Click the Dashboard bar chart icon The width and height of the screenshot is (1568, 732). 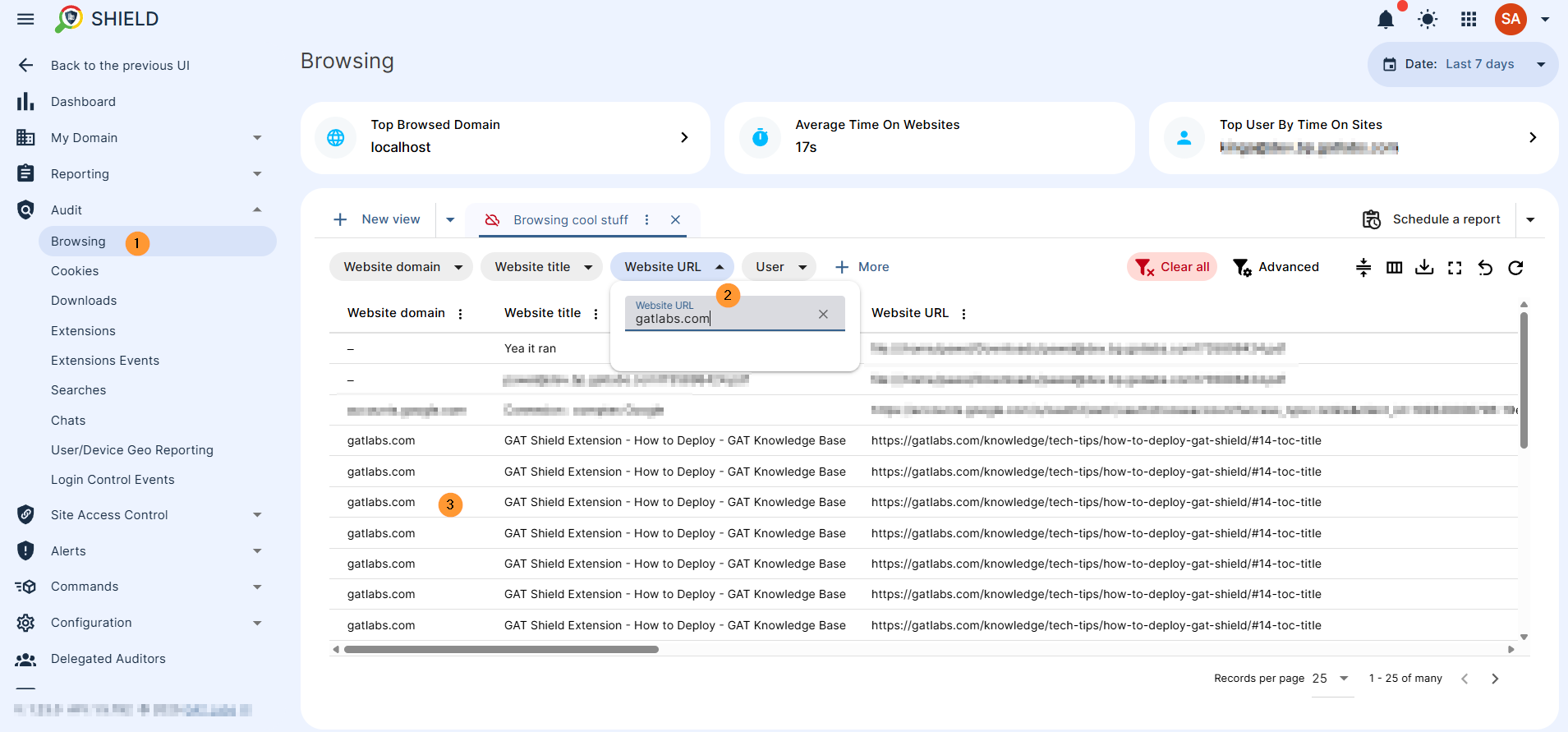tap(25, 101)
